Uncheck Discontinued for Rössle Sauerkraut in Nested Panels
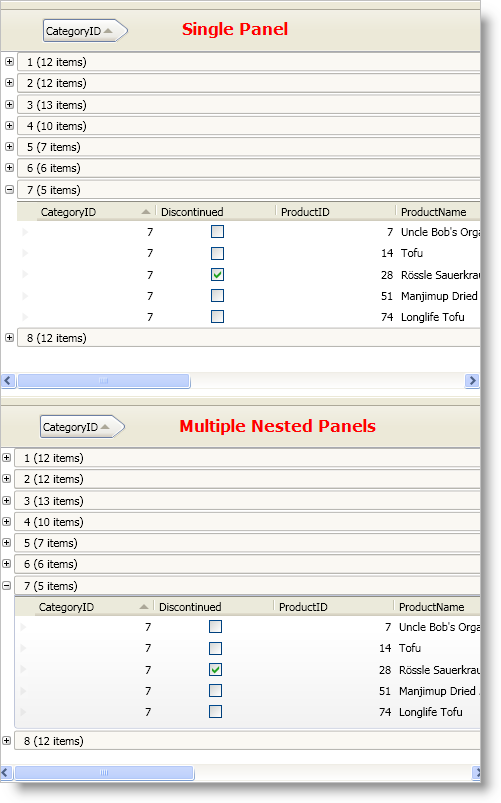Viewport: 501px width, 803px height. coord(215,669)
